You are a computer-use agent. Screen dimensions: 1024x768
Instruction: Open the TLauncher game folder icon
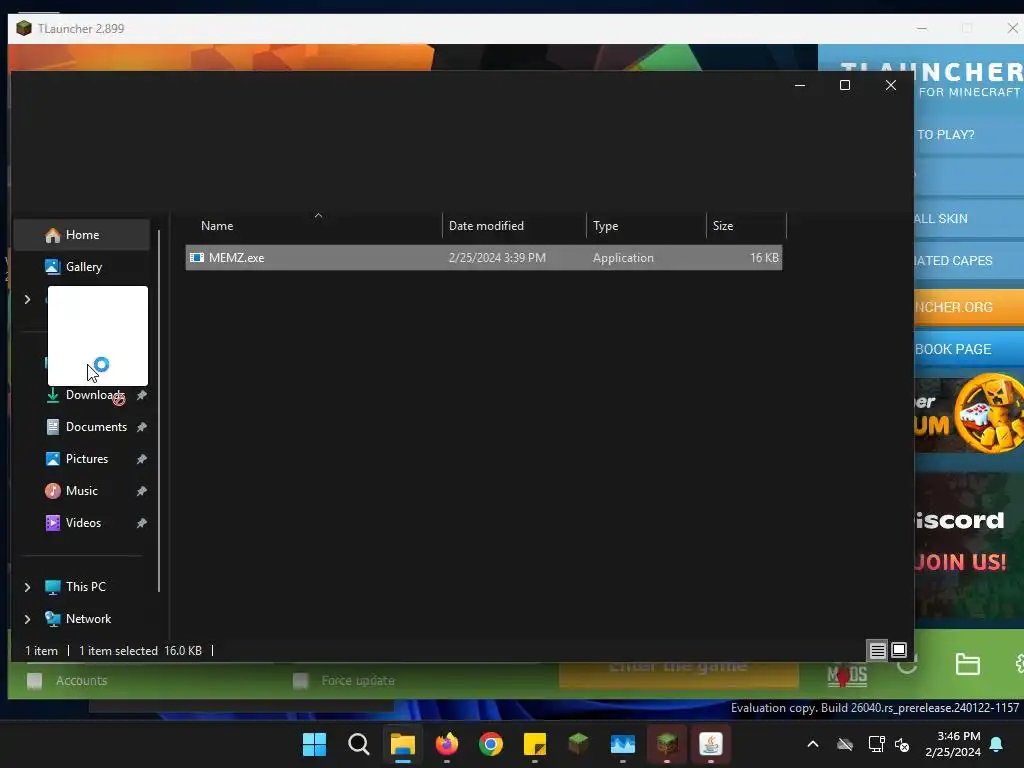(x=967, y=664)
